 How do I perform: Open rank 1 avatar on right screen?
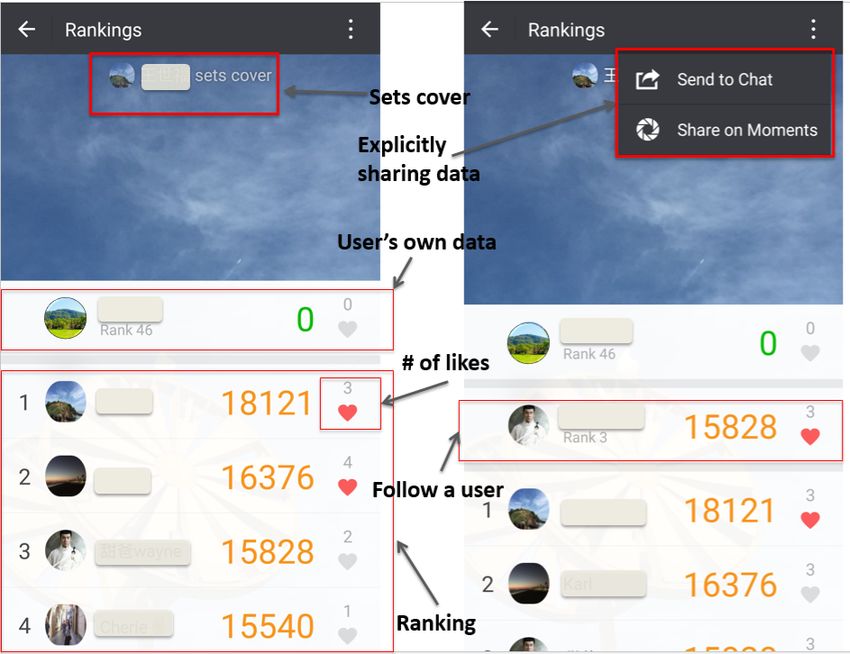[528, 509]
